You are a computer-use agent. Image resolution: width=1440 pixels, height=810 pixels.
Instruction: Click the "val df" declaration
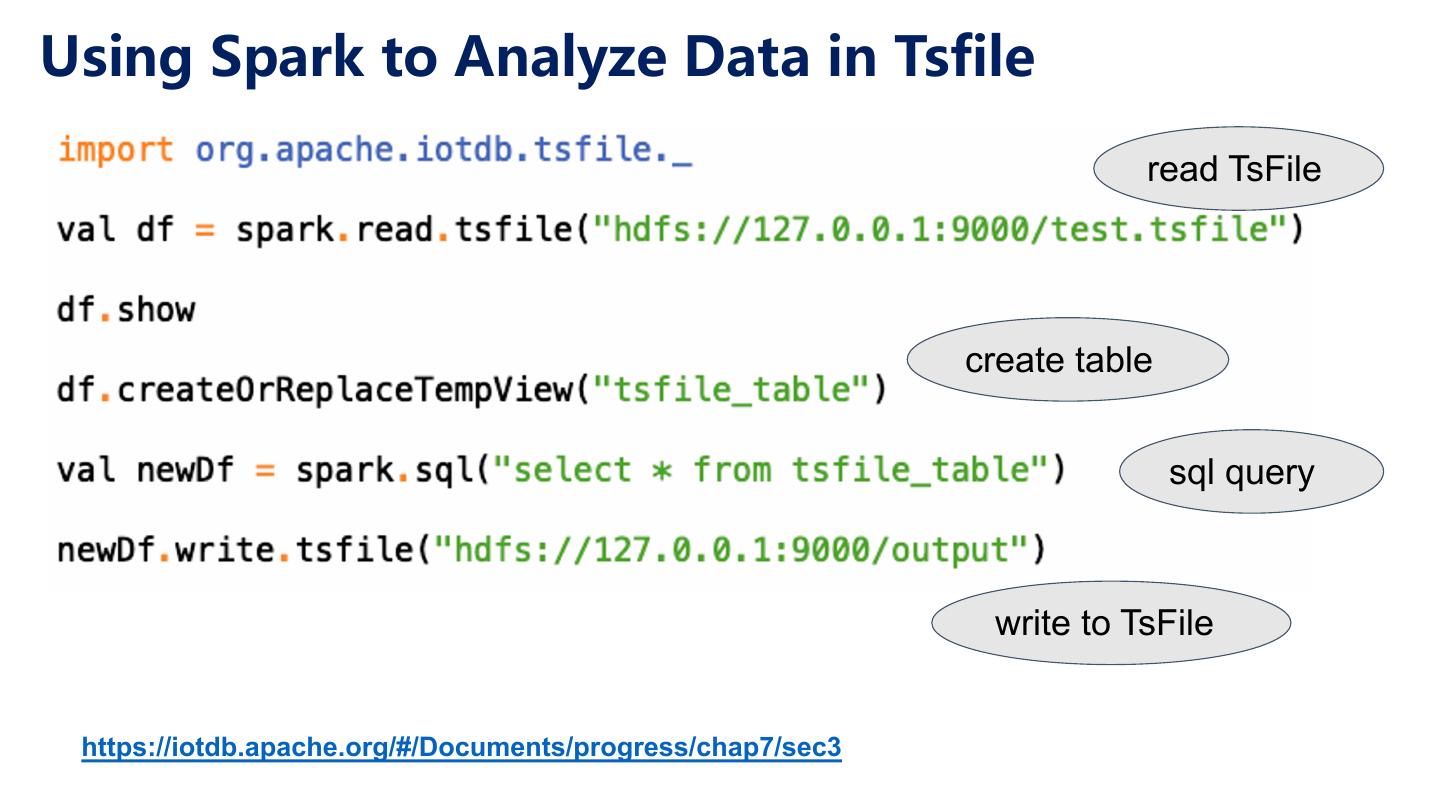115,231
